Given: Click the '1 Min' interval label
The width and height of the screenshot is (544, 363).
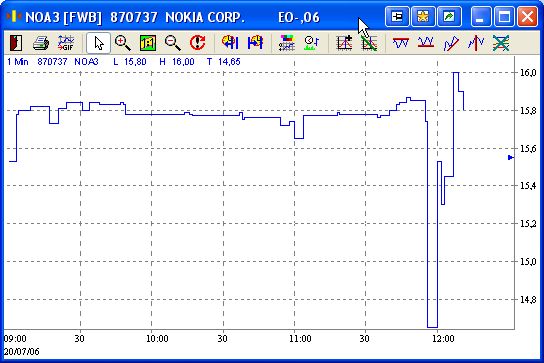Looking at the screenshot, I should (x=18, y=62).
